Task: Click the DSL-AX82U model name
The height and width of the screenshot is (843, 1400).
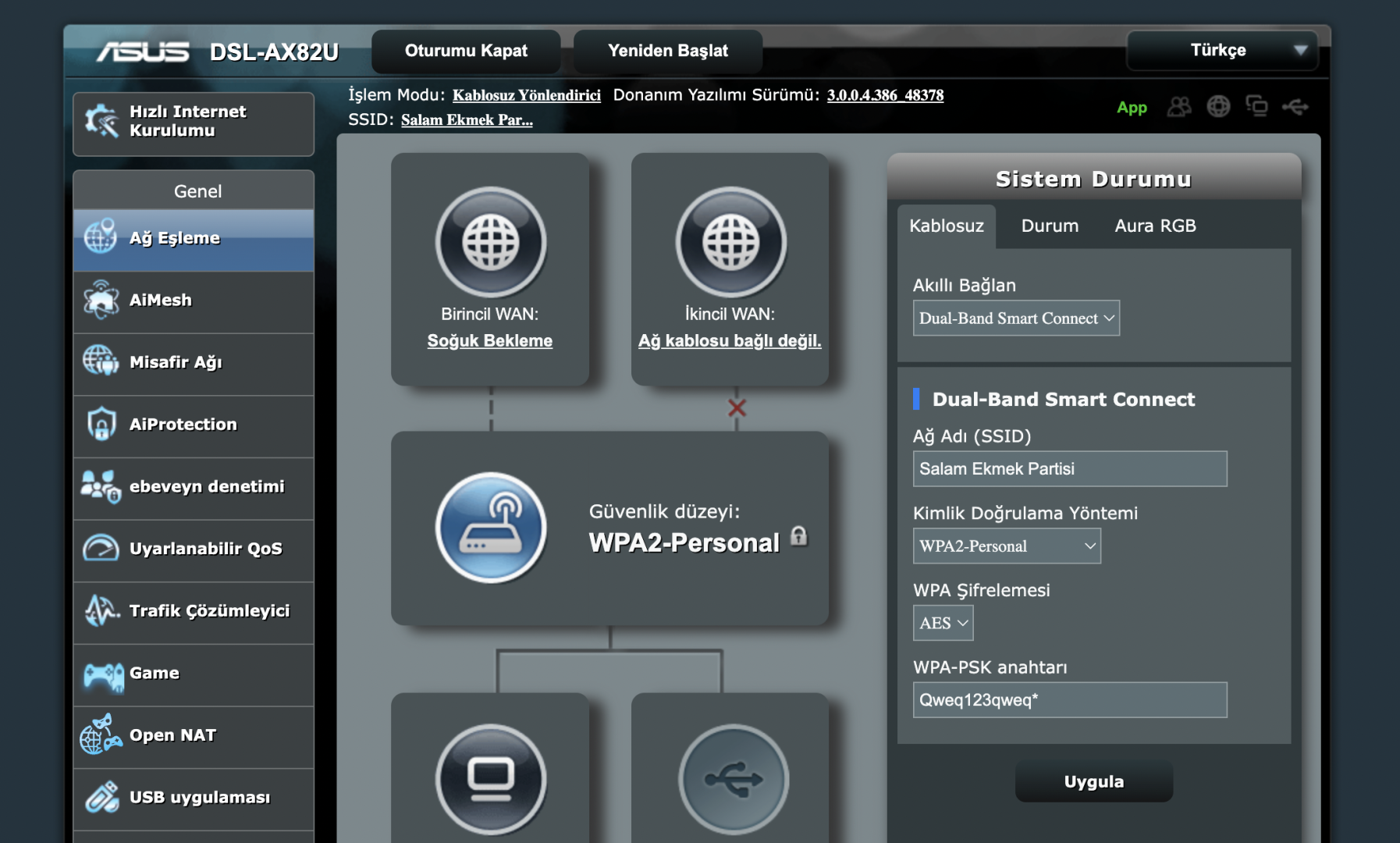Action: 274,52
